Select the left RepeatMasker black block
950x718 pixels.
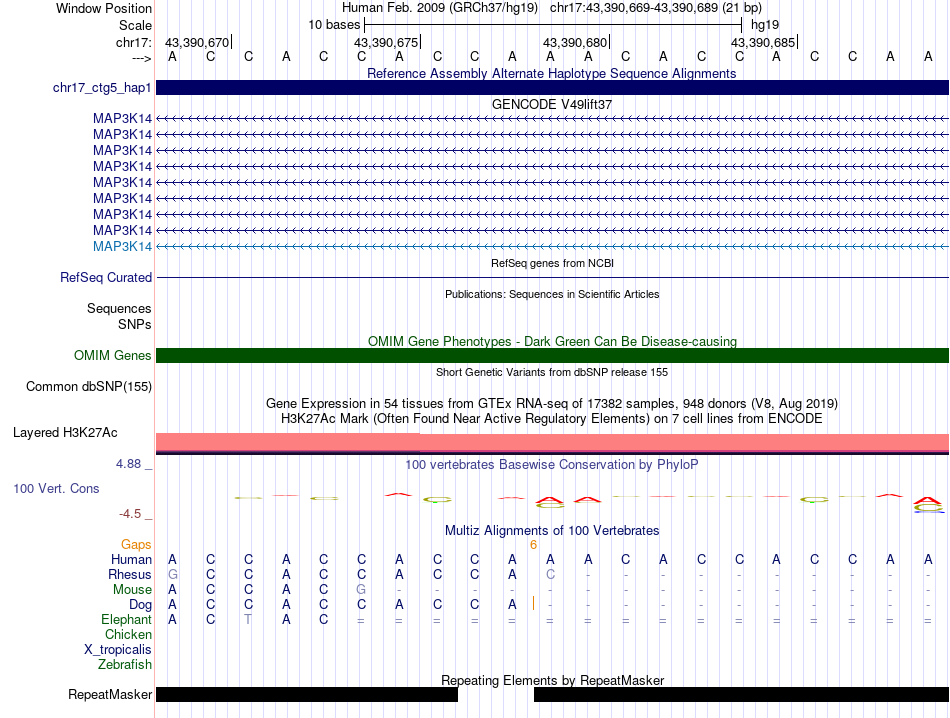tap(307, 694)
